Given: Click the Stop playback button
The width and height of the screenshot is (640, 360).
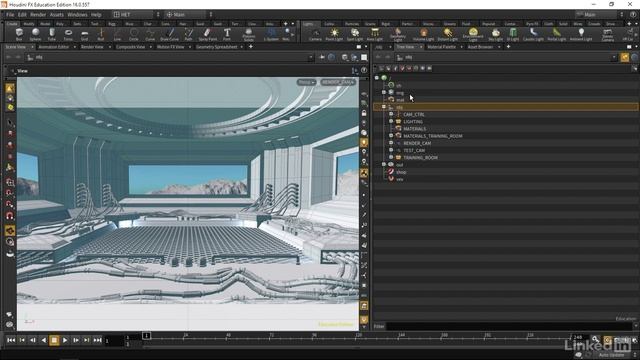Looking at the screenshot, I should 54,340.
